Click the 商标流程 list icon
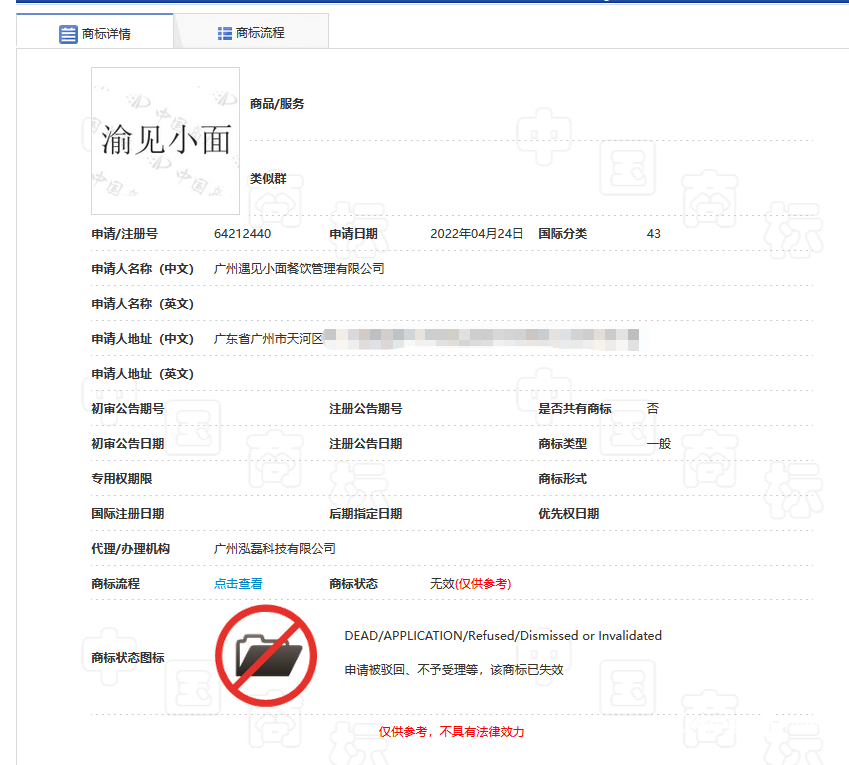849x765 pixels. 225,34
